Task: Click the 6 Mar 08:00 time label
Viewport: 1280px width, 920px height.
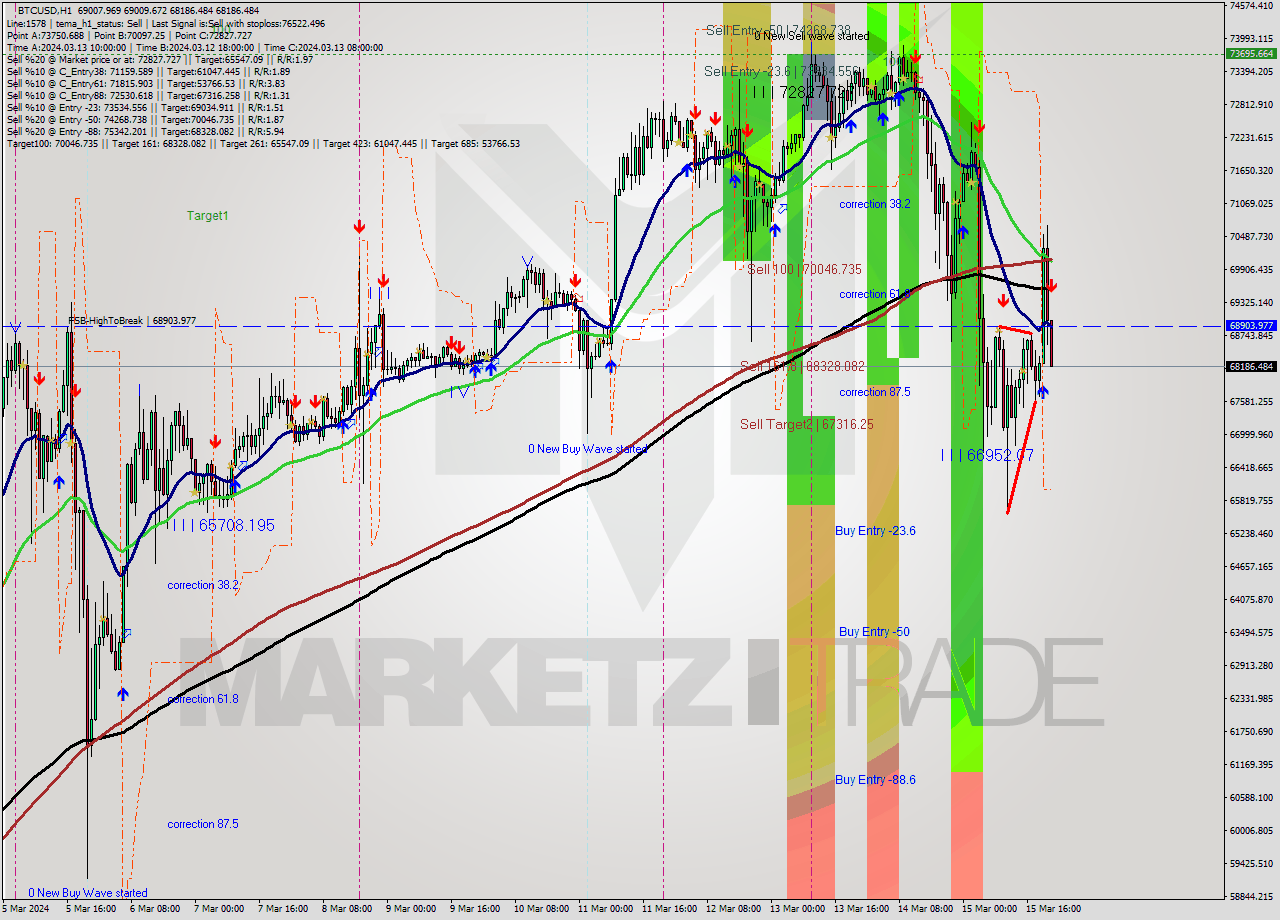Action: pos(155,909)
